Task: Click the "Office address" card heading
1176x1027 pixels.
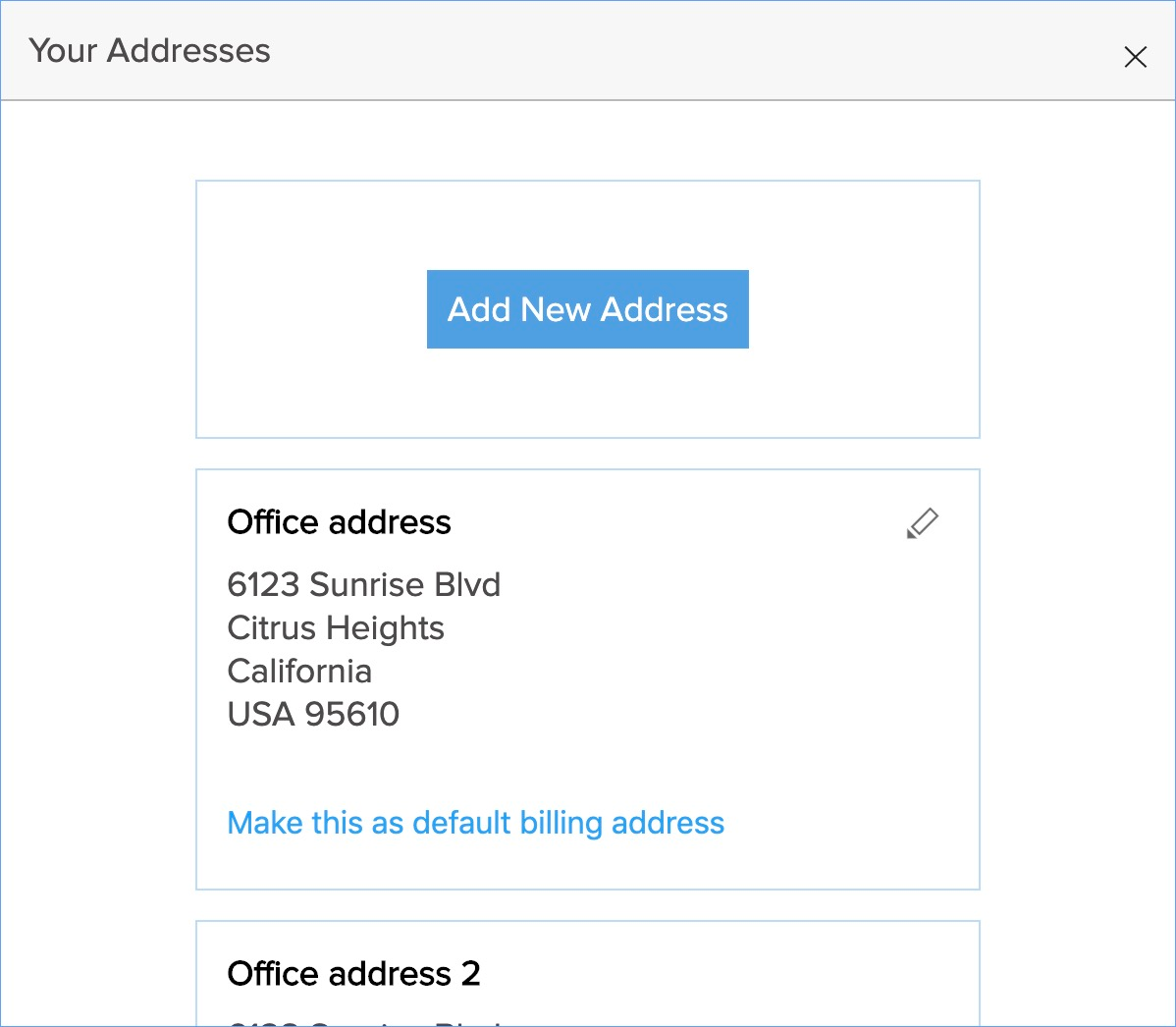Action: 339,522
